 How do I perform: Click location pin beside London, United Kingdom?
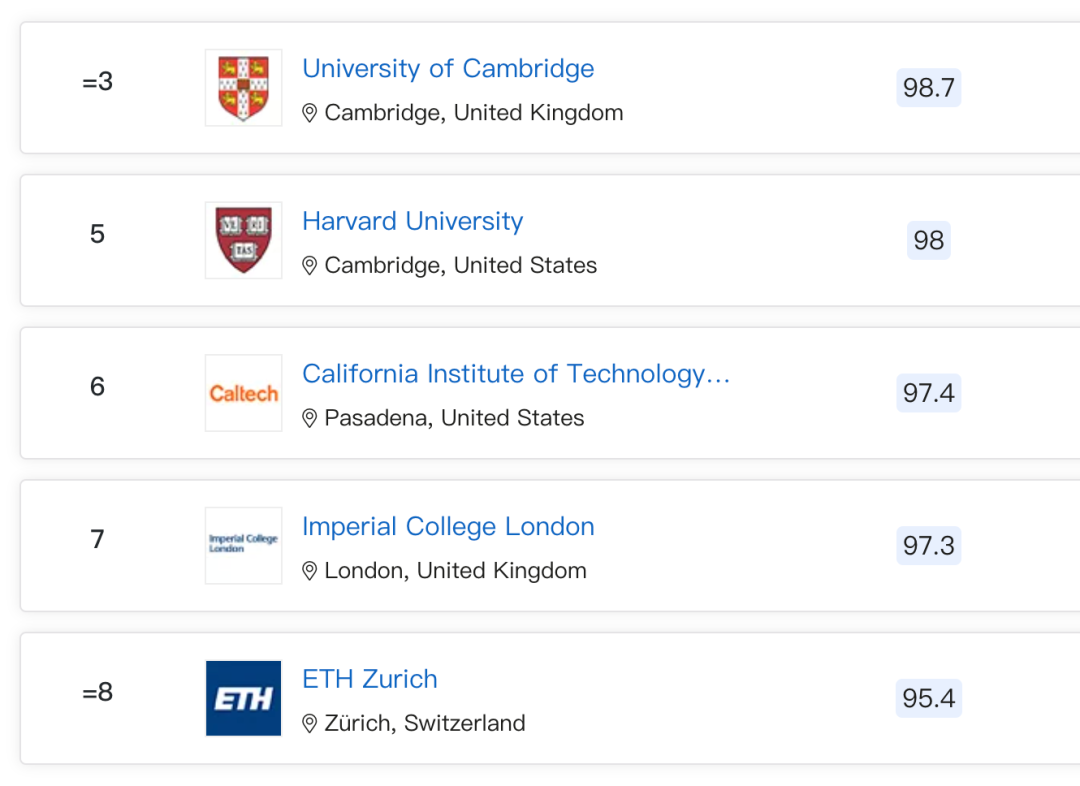pos(309,571)
